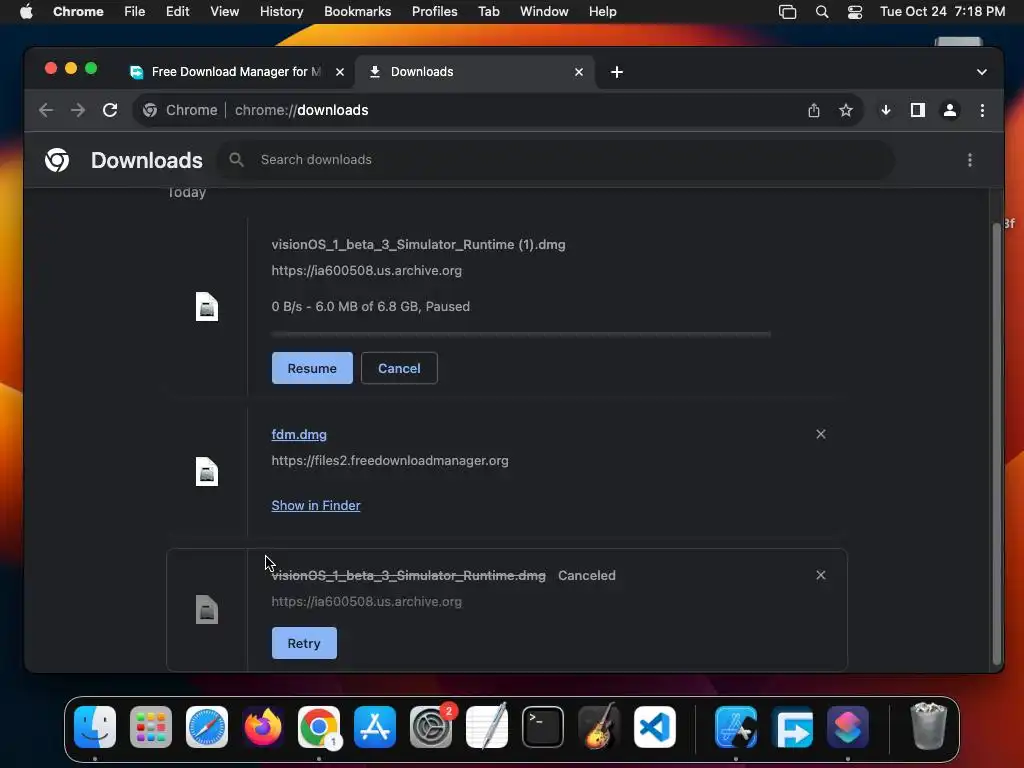The image size is (1024, 768).
Task: Remove the canceled visionOS download entry
Action: [821, 575]
